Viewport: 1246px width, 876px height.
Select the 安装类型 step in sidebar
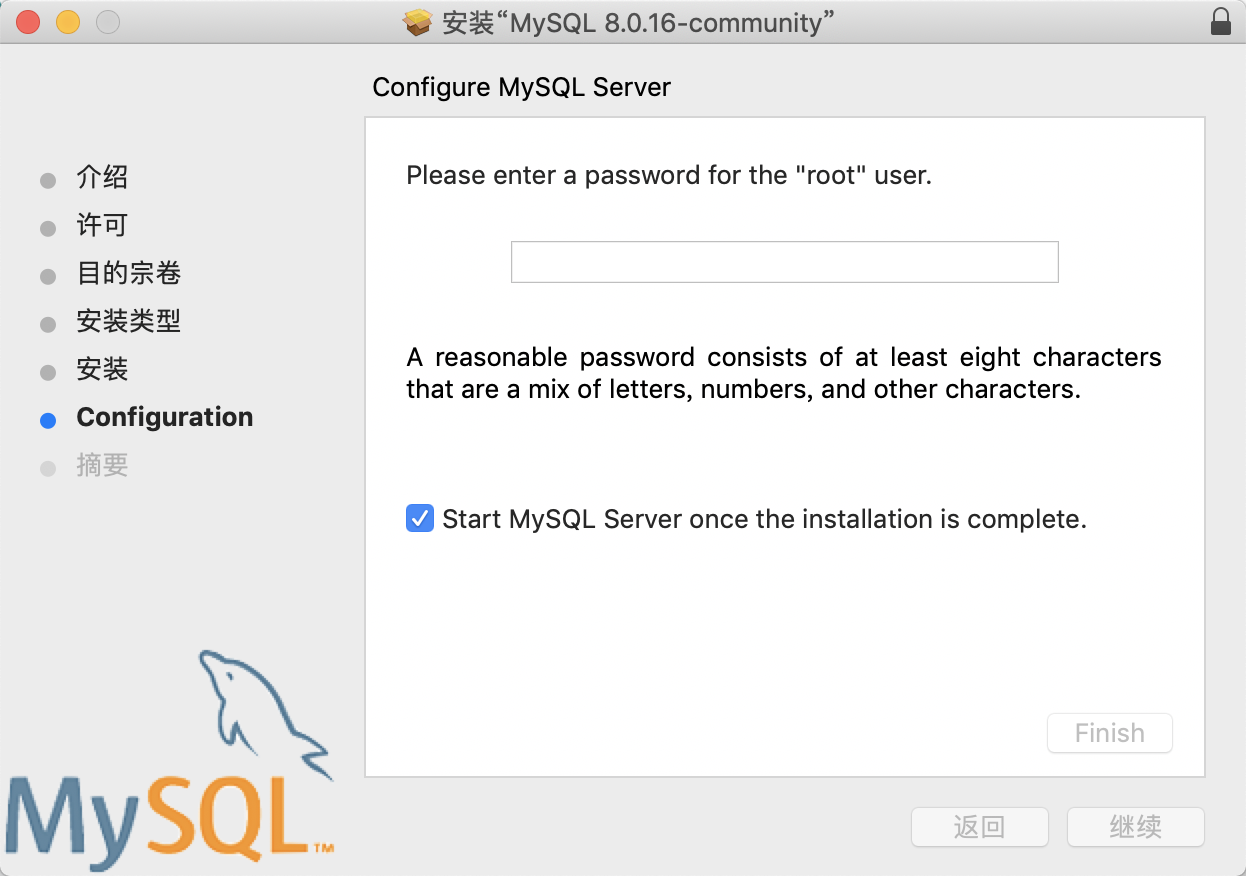[x=128, y=322]
